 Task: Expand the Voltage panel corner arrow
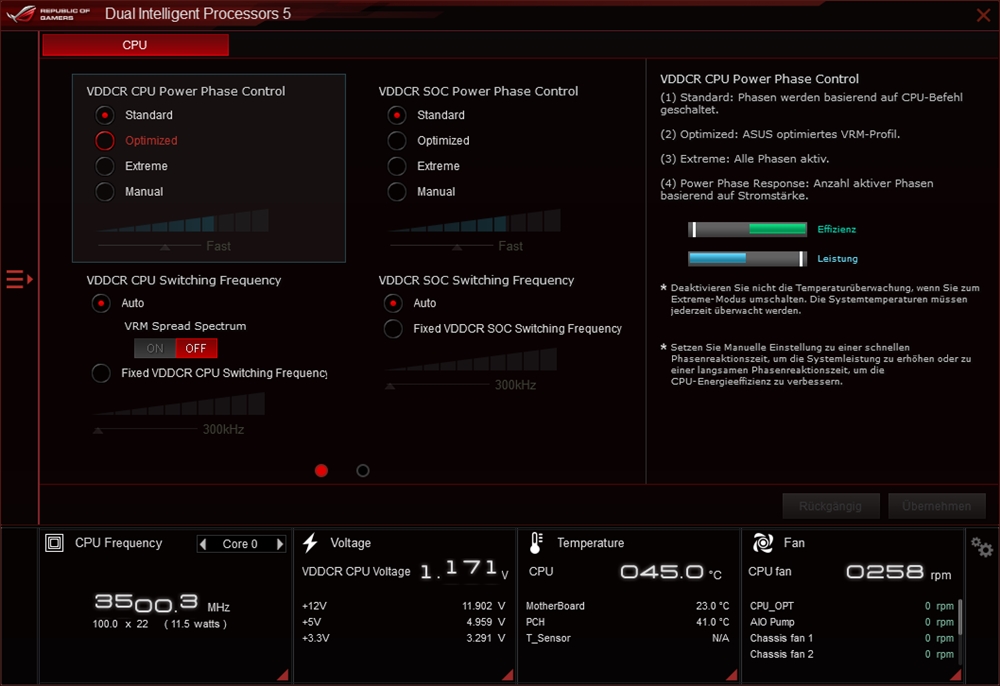(x=508, y=675)
